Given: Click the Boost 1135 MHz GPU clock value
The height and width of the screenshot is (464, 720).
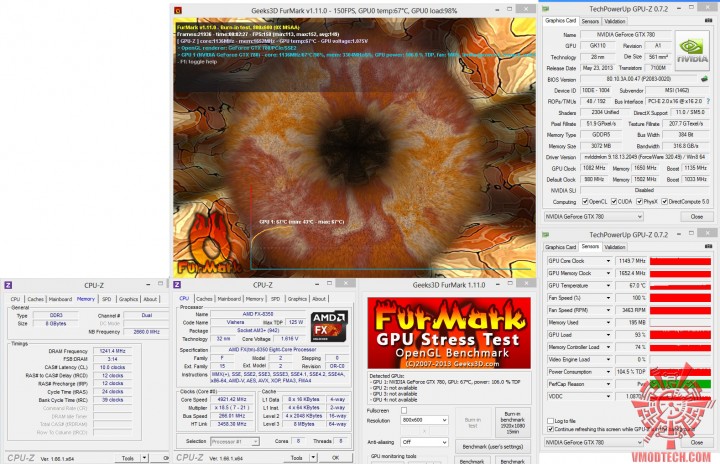Looking at the screenshot, I should pyautogui.click(x=696, y=168).
